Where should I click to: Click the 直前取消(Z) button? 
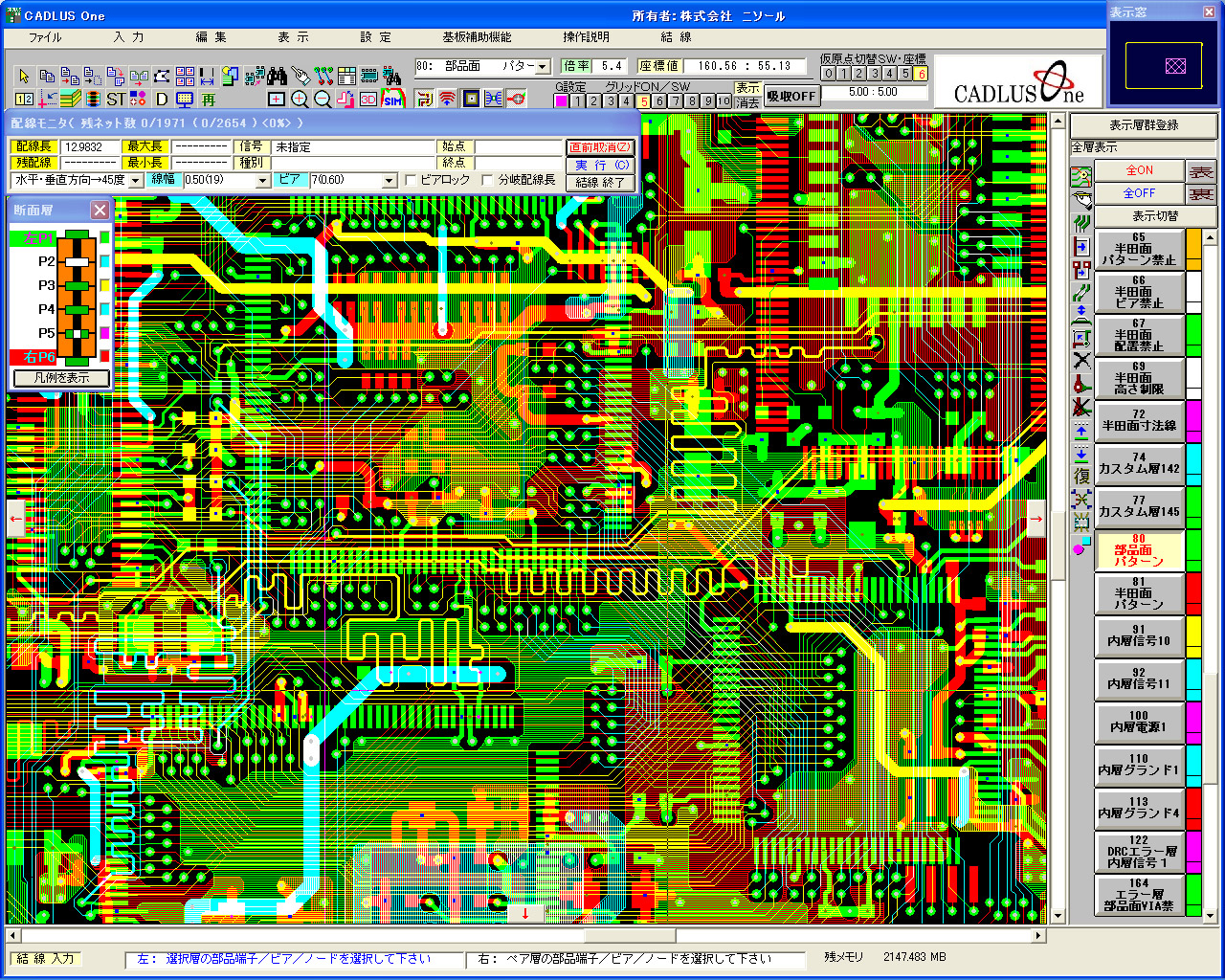click(600, 147)
